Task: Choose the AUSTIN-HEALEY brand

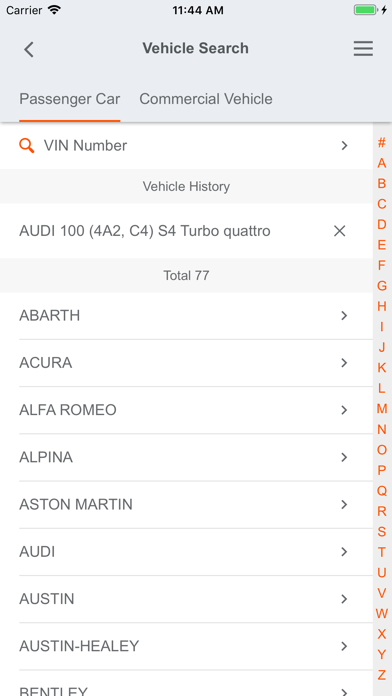Action: click(x=186, y=646)
